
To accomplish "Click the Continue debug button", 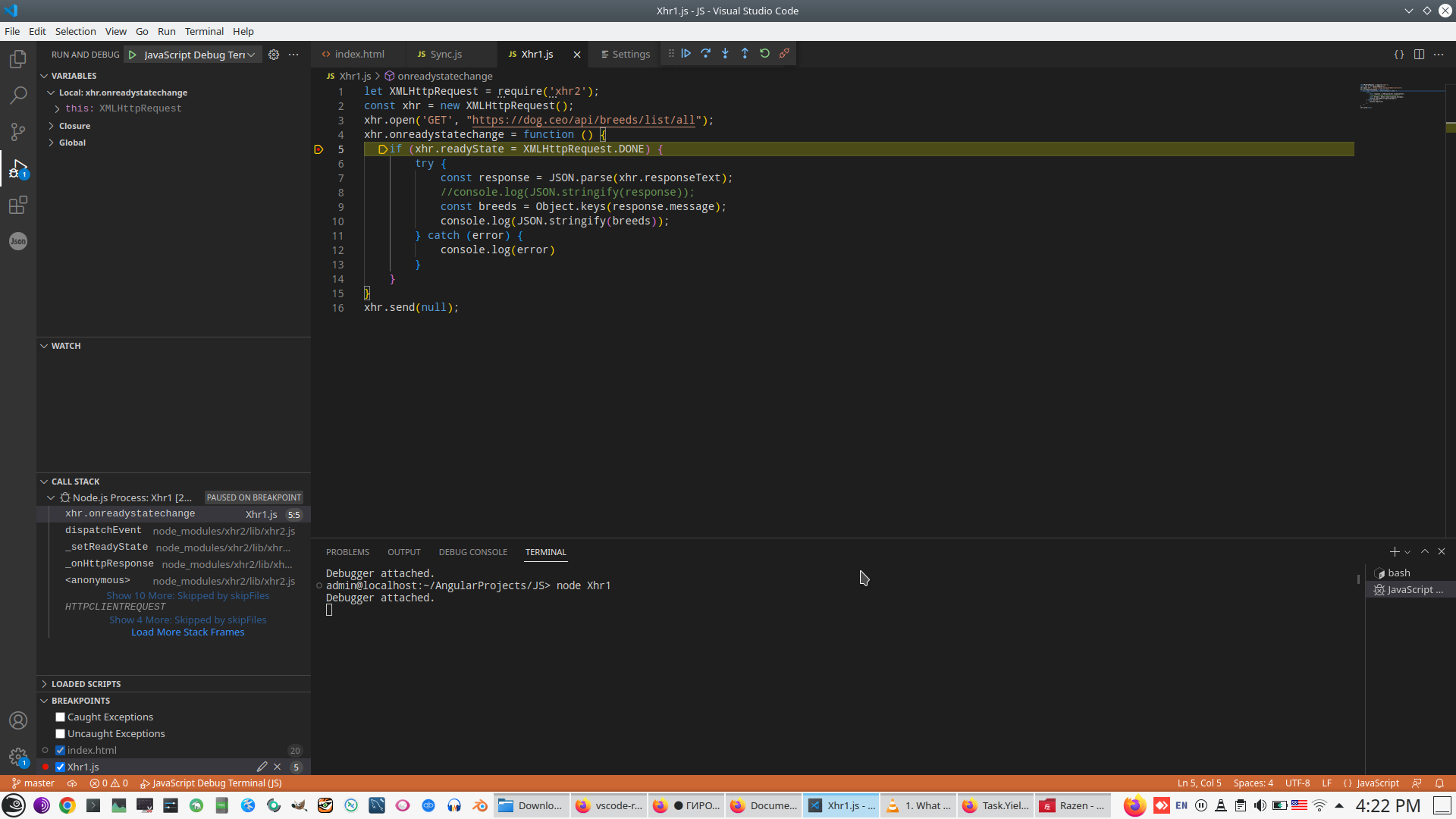I will click(x=686, y=53).
